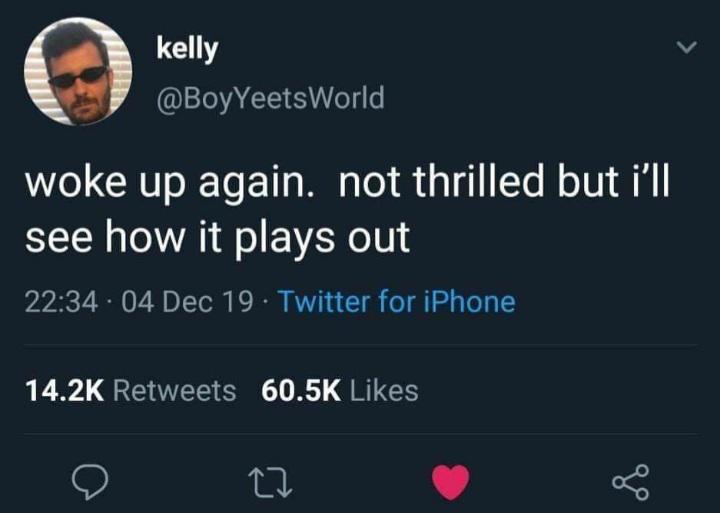Select the 04 Dec 19 date
The height and width of the screenshot is (513, 720).
tap(187, 302)
